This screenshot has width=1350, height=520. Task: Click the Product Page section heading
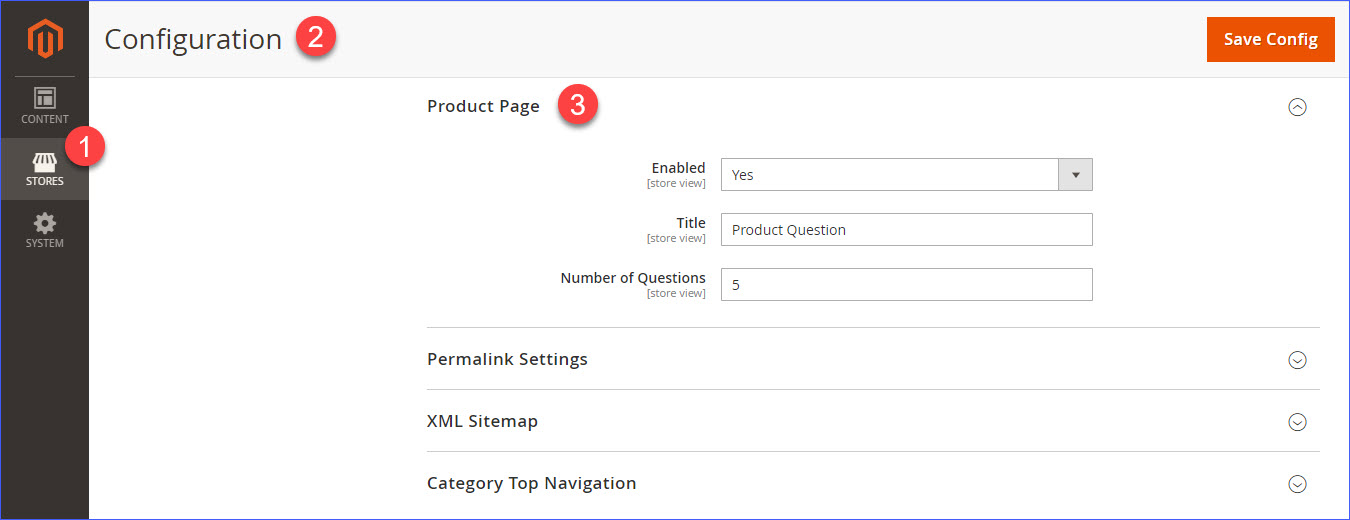483,106
